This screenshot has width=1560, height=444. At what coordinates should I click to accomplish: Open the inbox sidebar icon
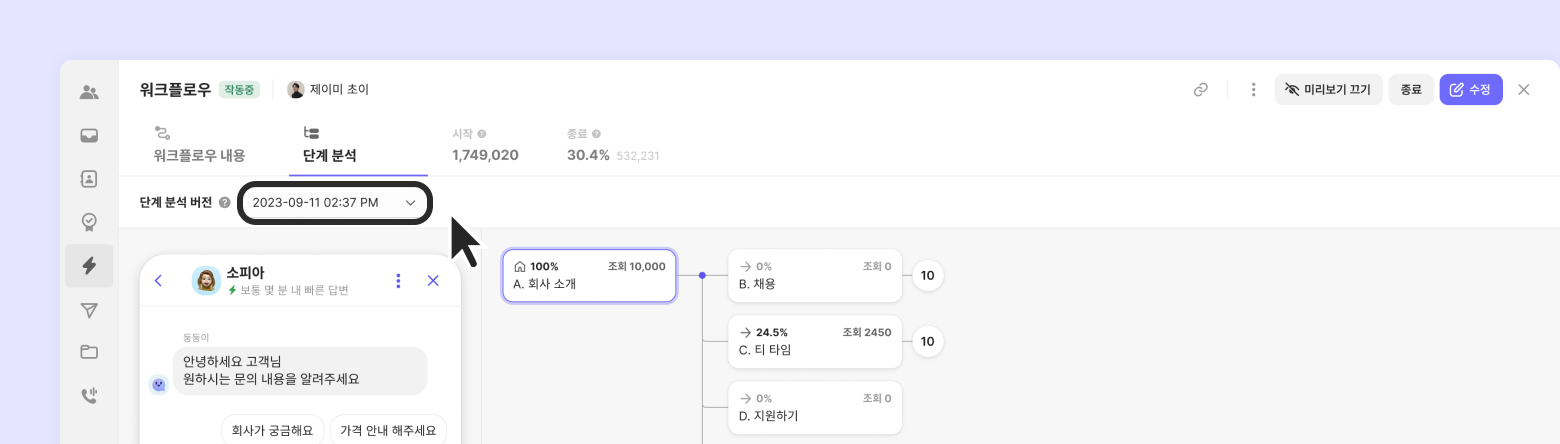pyautogui.click(x=89, y=136)
